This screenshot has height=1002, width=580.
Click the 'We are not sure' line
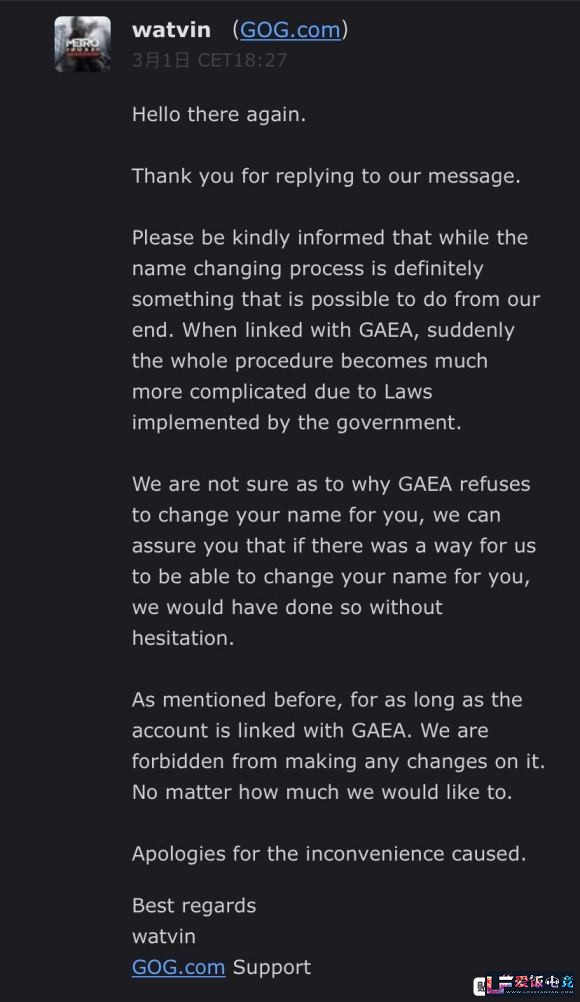[331, 484]
